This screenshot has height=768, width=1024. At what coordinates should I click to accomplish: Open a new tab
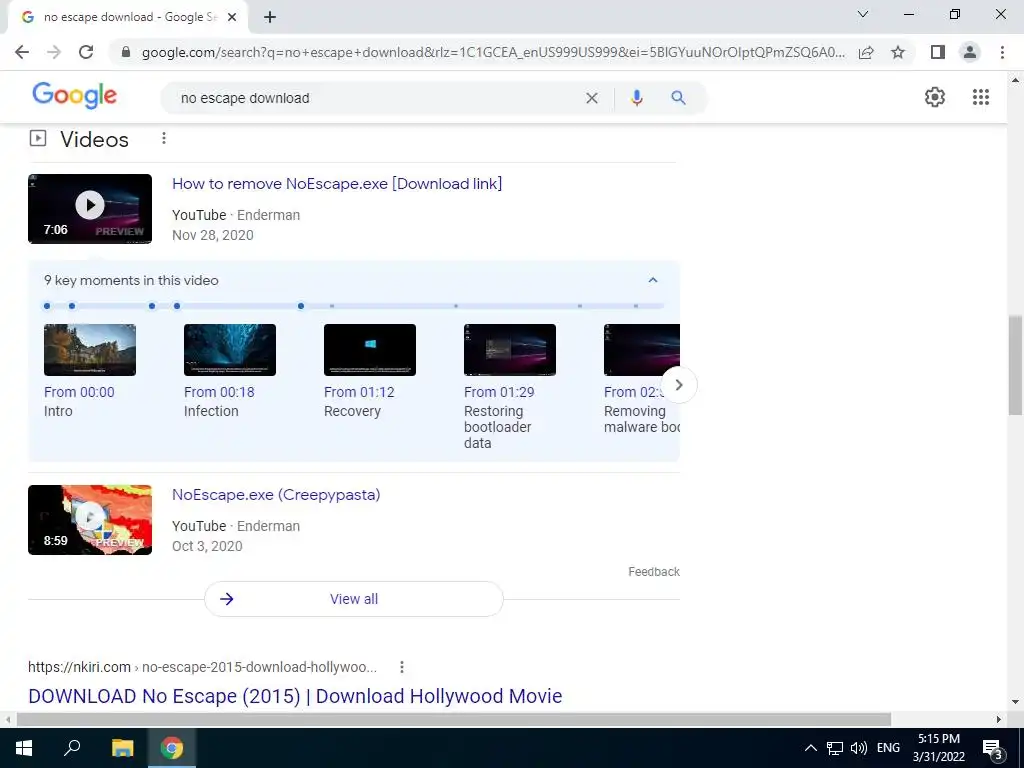270,18
